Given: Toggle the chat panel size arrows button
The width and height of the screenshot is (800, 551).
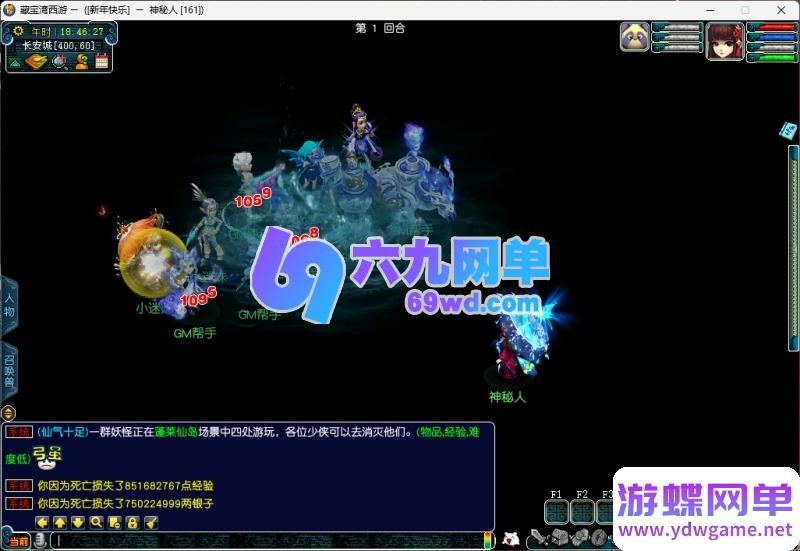Looking at the screenshot, I should (x=9, y=412).
